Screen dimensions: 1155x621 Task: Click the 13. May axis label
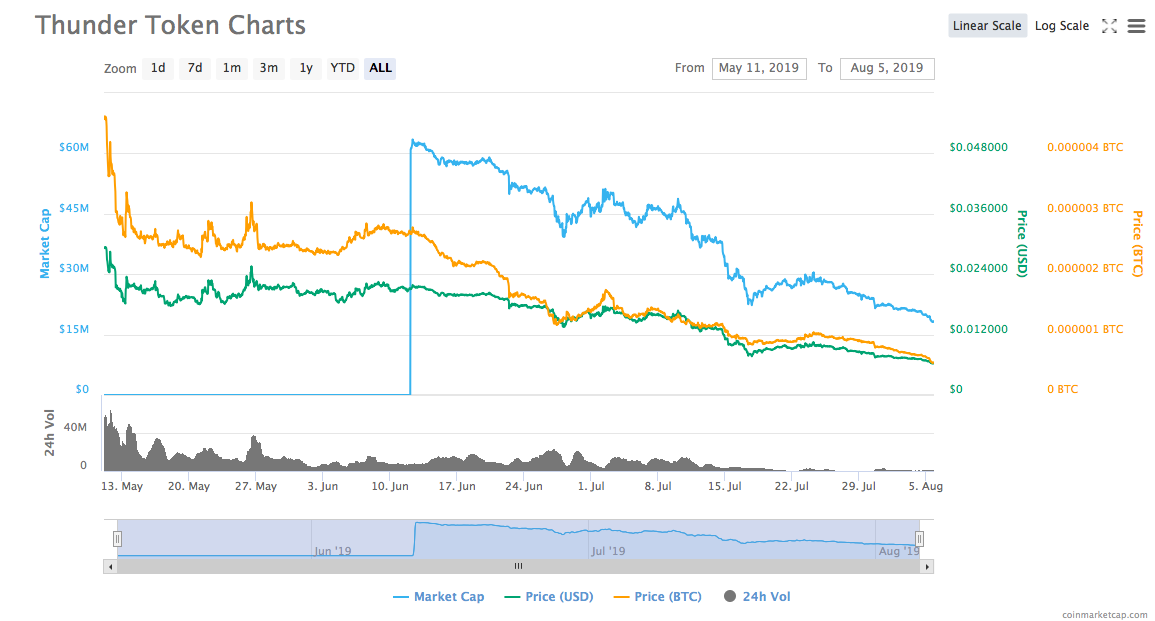pyautogui.click(x=122, y=486)
